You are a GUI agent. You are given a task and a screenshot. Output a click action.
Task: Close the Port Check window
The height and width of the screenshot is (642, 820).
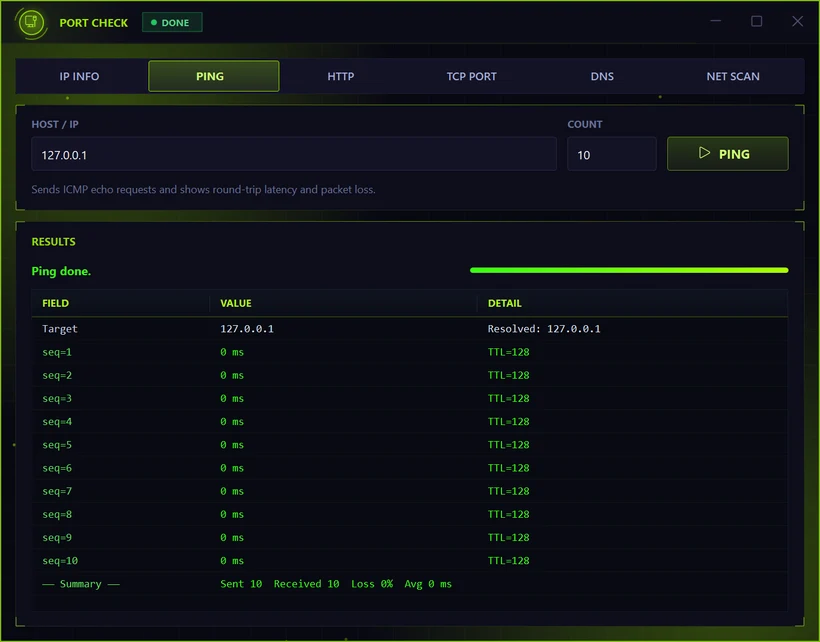point(797,21)
